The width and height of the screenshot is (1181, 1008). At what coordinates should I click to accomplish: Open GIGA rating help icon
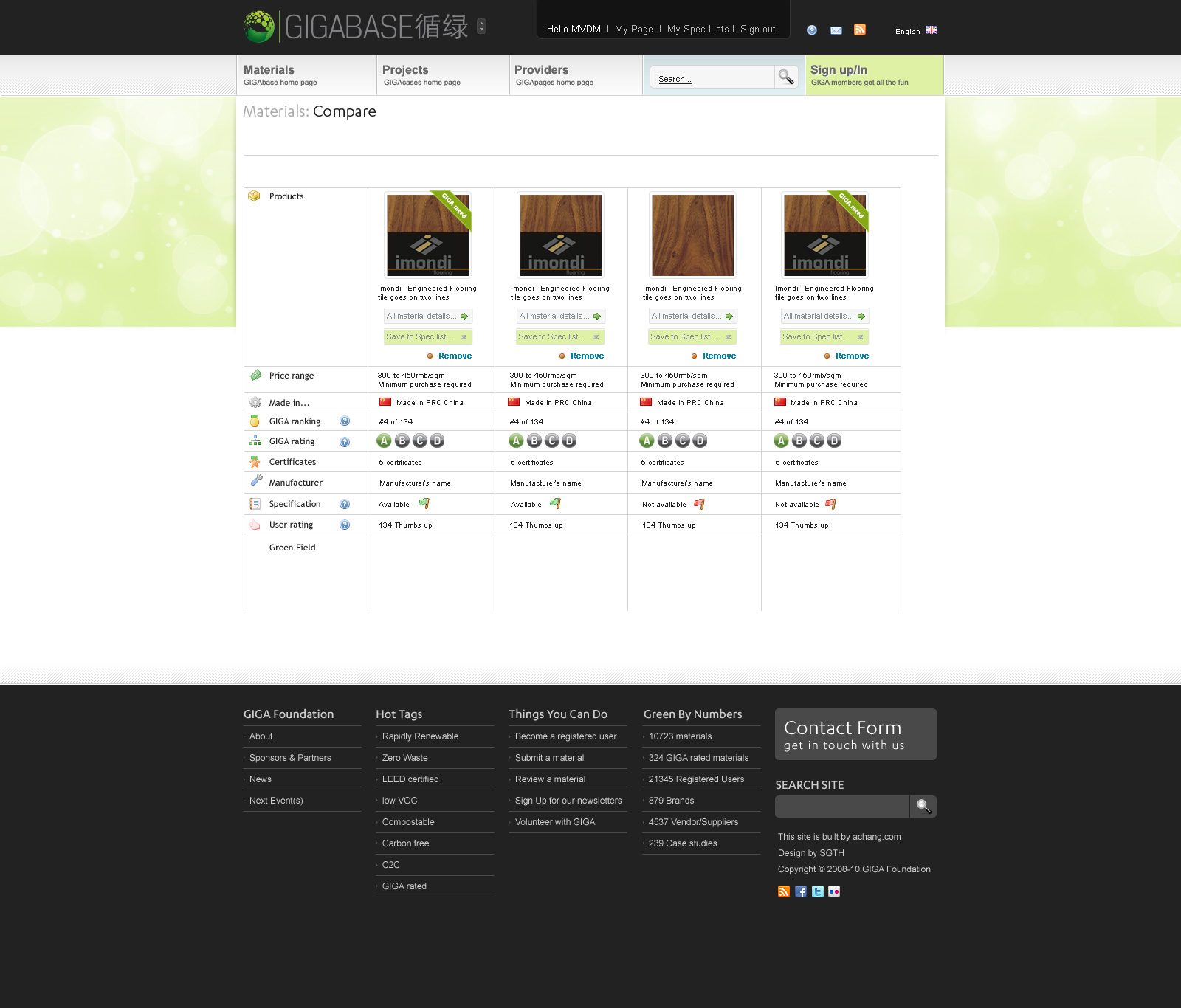(x=345, y=442)
